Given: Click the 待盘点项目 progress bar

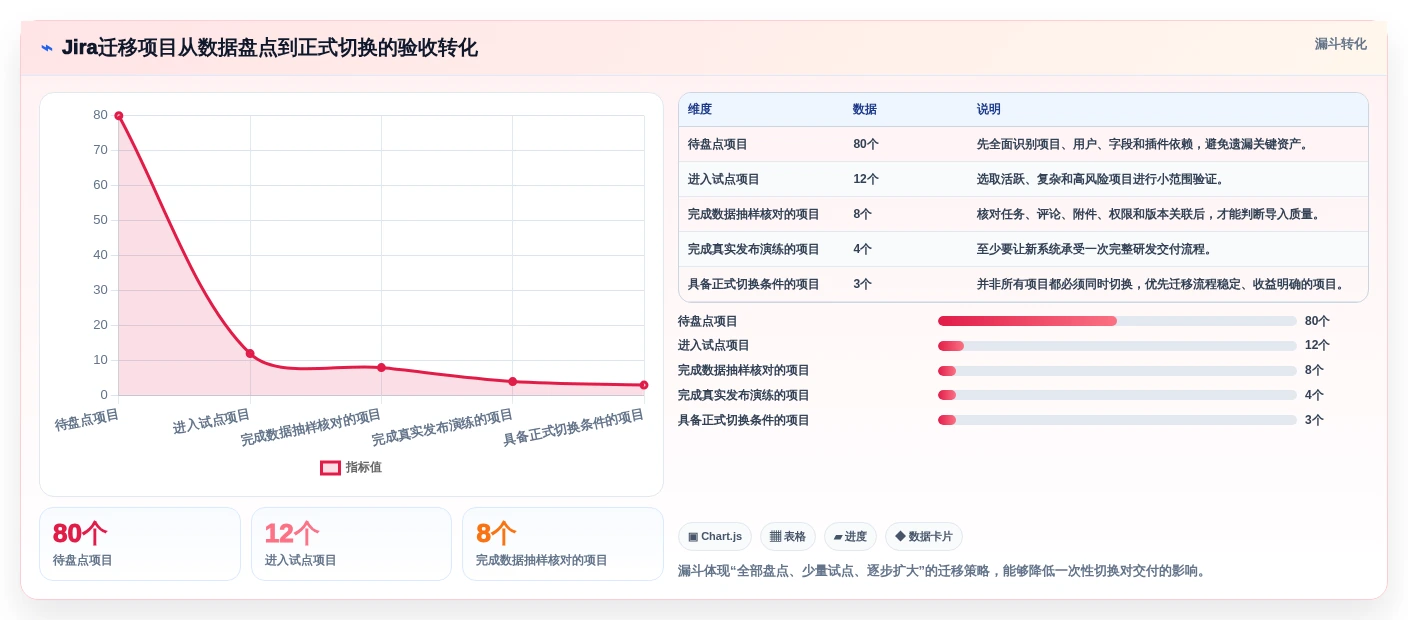Looking at the screenshot, I should (1117, 321).
